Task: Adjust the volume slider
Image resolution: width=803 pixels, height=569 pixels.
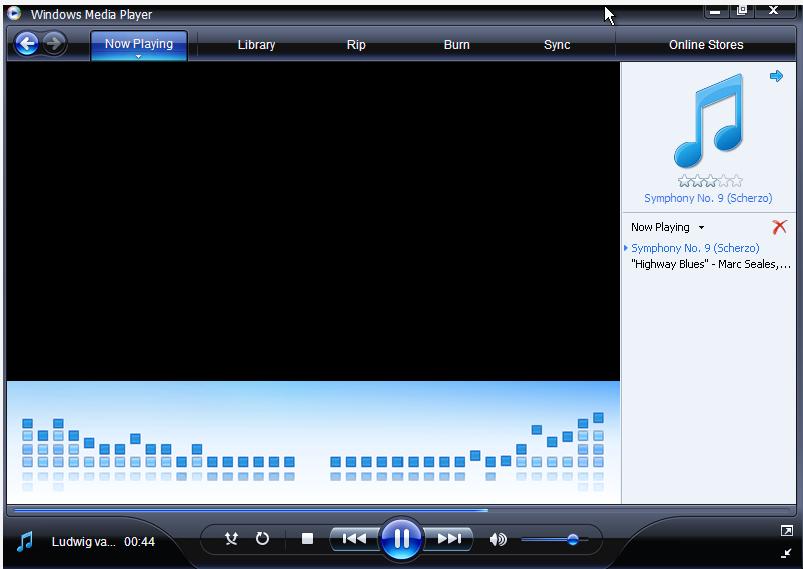Action: [555, 539]
